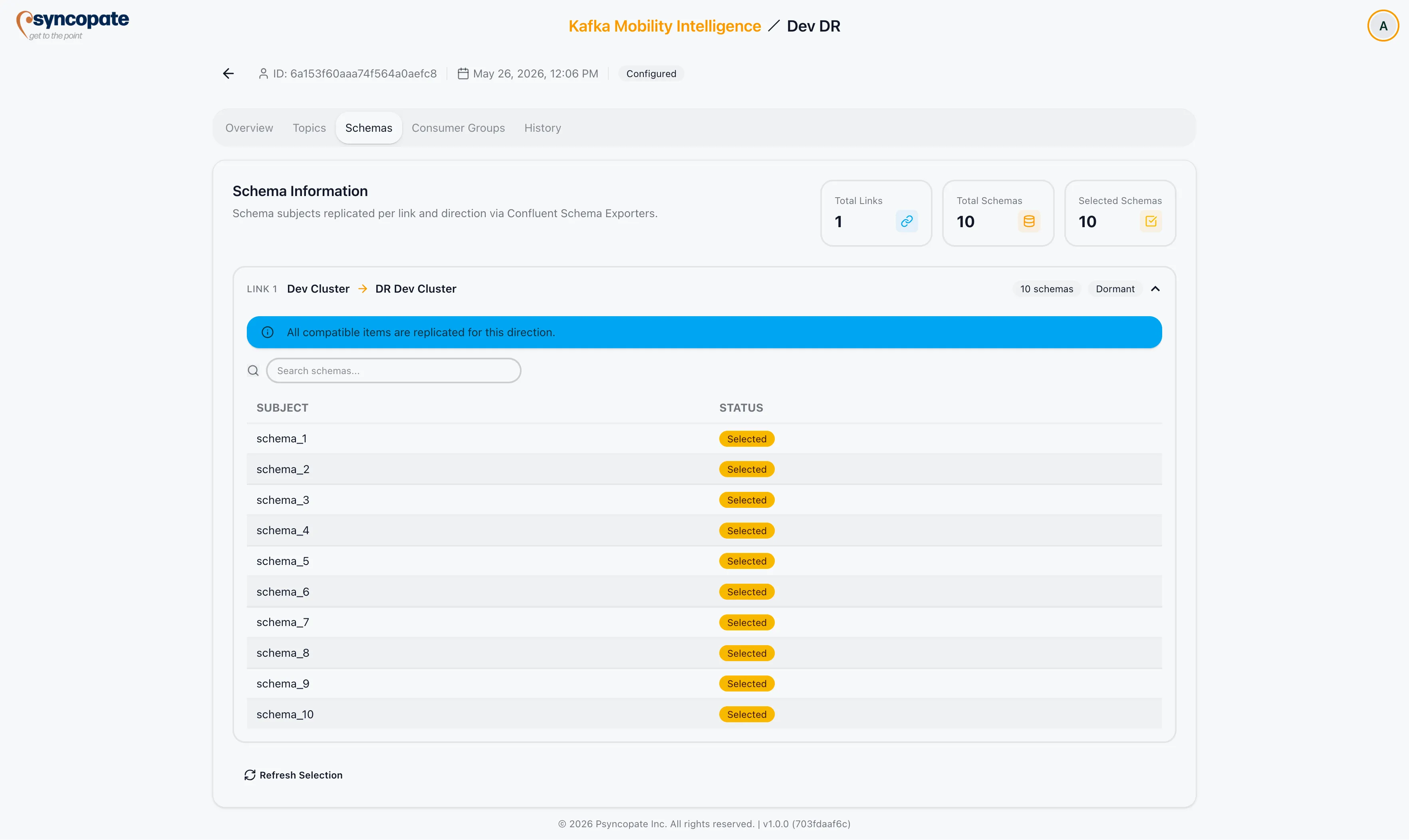Click the ID 6a153f60aaa74f564a0aefc8 text

point(355,73)
